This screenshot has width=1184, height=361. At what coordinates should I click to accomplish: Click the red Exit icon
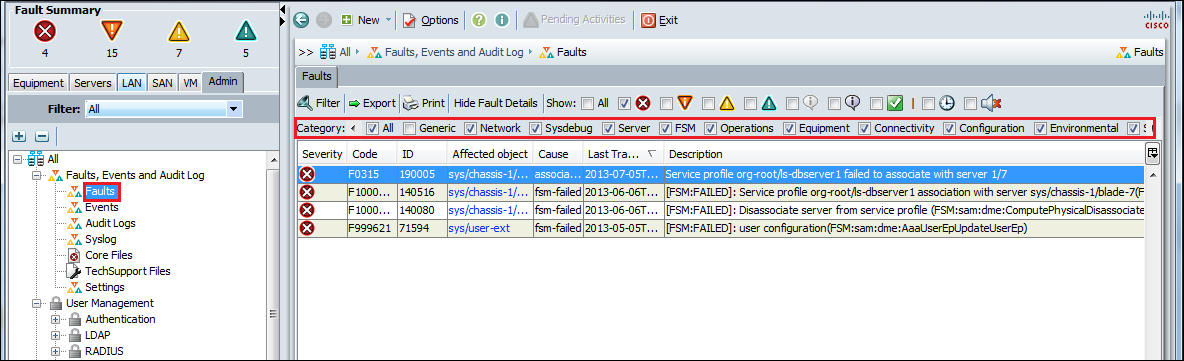click(x=648, y=20)
